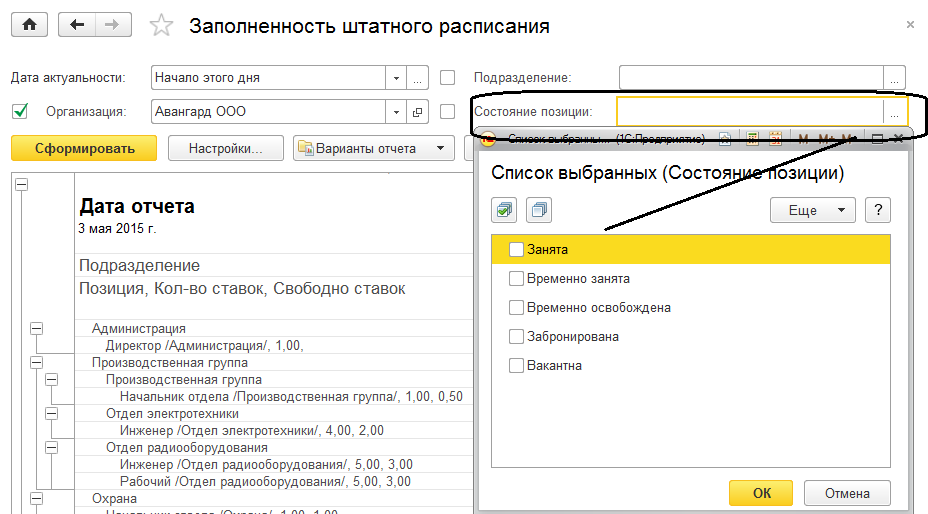
Task: Check the Занята checkbox
Action: [516, 250]
